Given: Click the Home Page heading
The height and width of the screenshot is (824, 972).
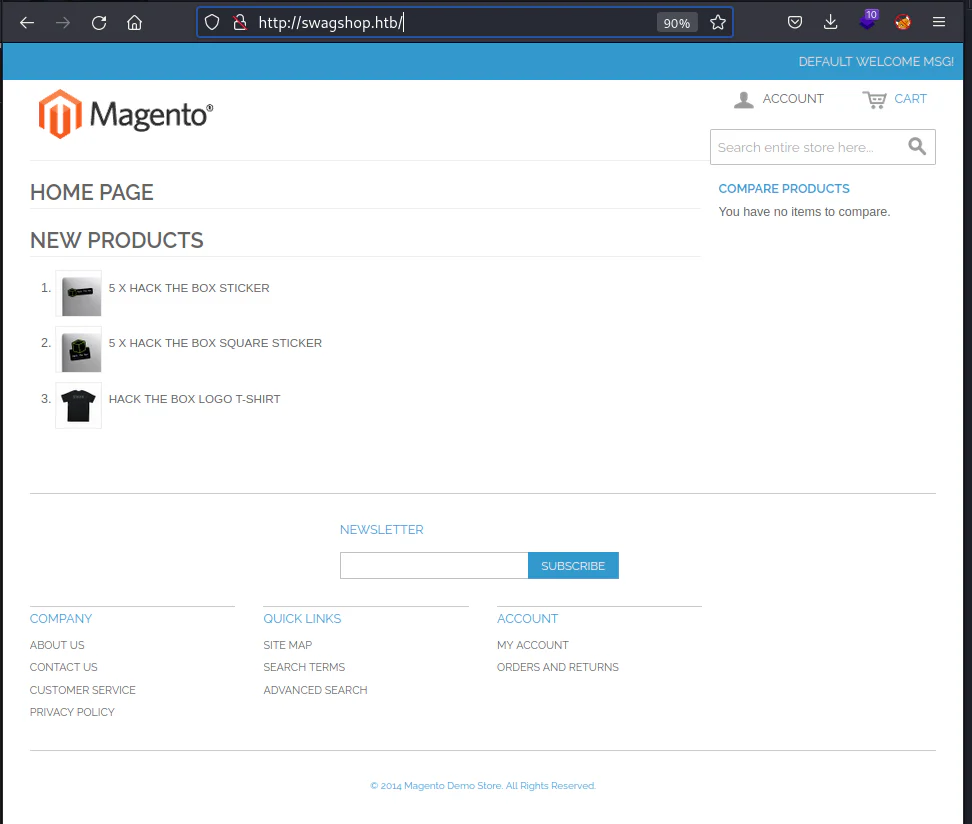Looking at the screenshot, I should (92, 192).
